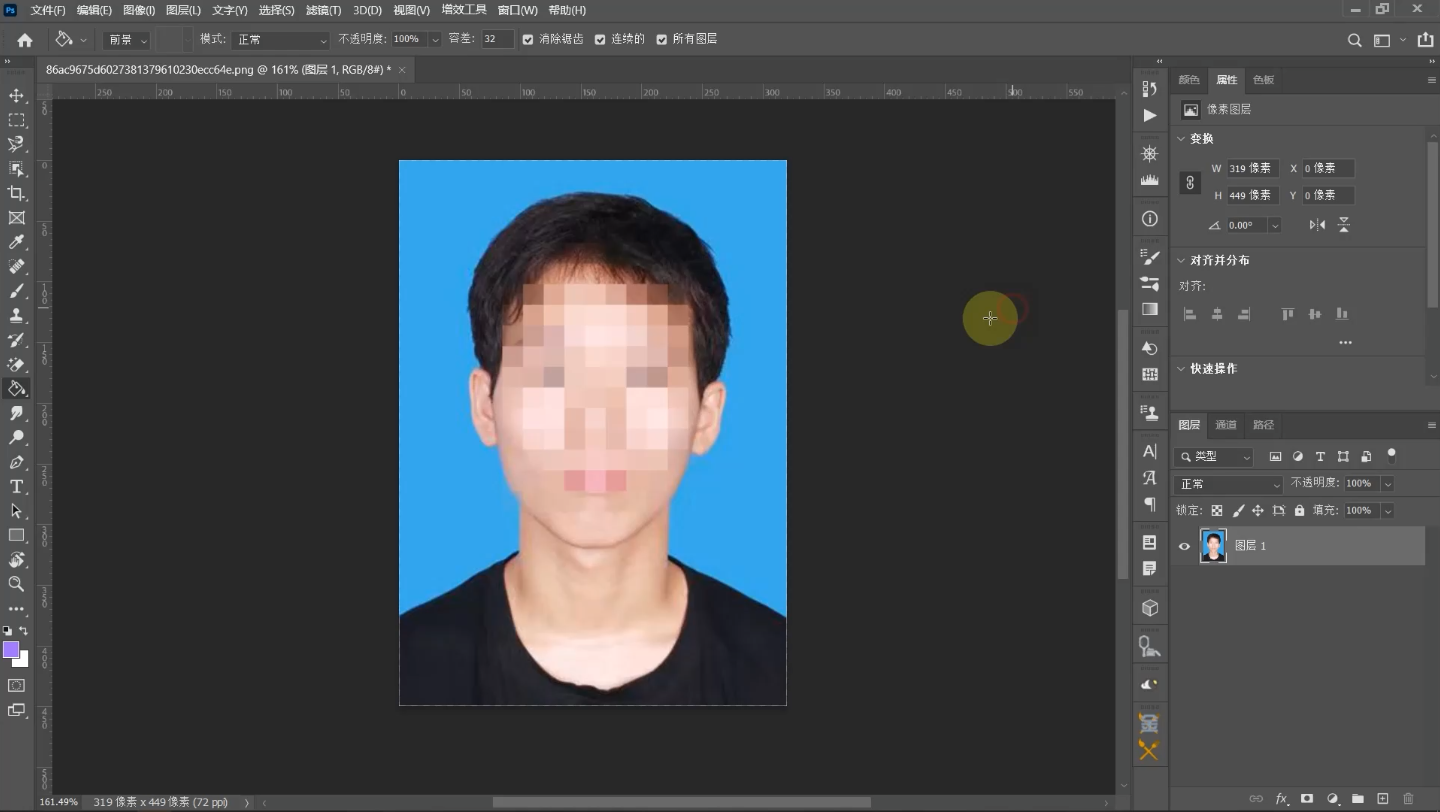The height and width of the screenshot is (812, 1440).
Task: Toggle the 连续的 contiguous checkbox
Action: [600, 40]
